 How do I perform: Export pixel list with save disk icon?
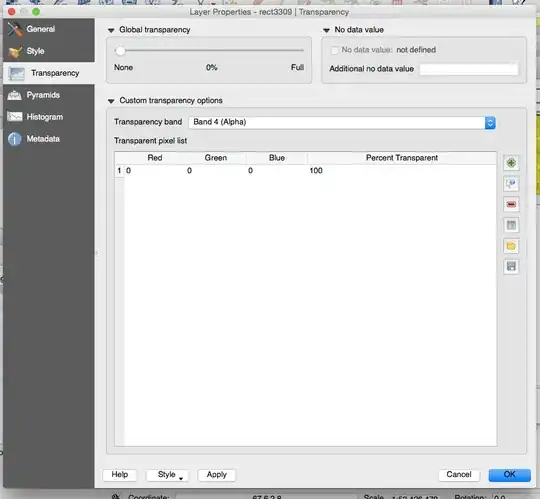pos(511,266)
